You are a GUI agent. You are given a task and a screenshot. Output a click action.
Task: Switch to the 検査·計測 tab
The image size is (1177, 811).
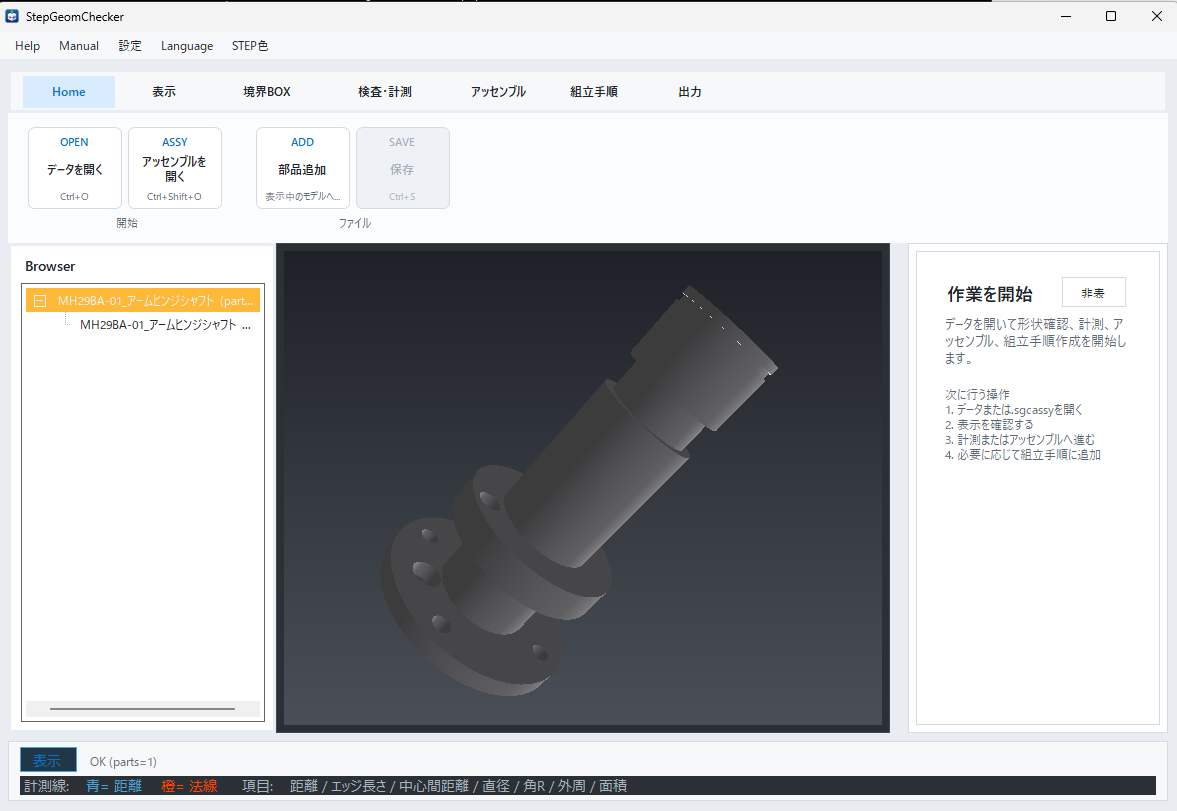pyautogui.click(x=385, y=92)
